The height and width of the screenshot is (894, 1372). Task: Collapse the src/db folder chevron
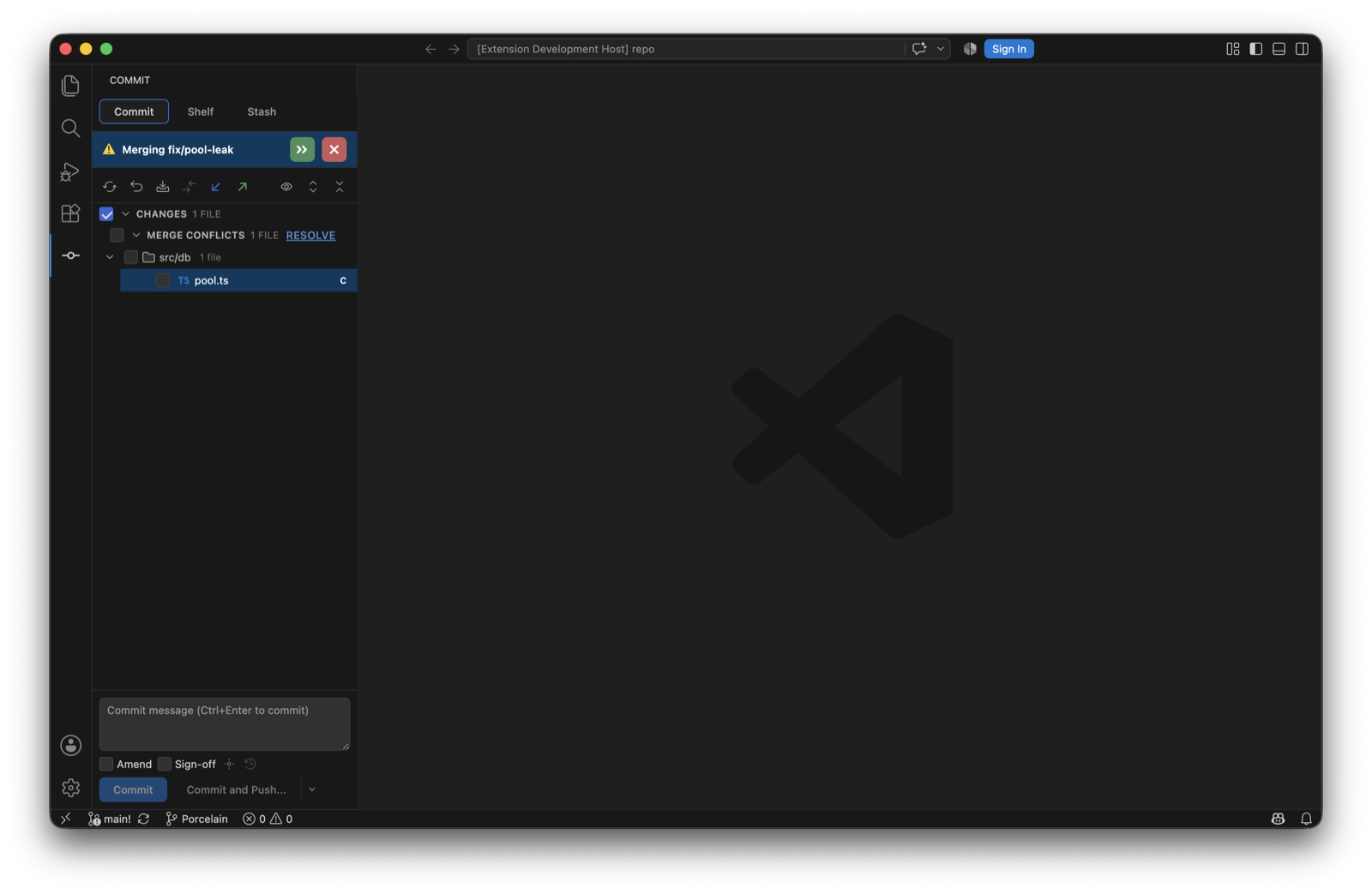(x=110, y=257)
